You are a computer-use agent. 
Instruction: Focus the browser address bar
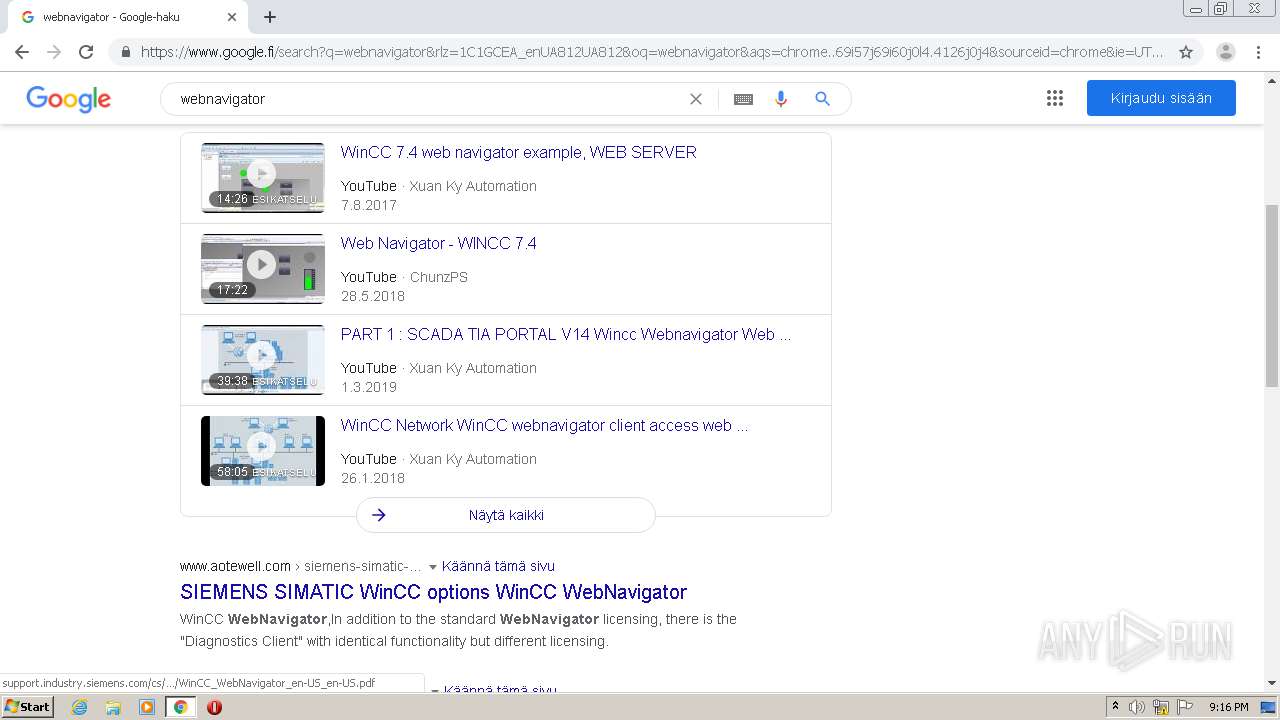pyautogui.click(x=650, y=52)
